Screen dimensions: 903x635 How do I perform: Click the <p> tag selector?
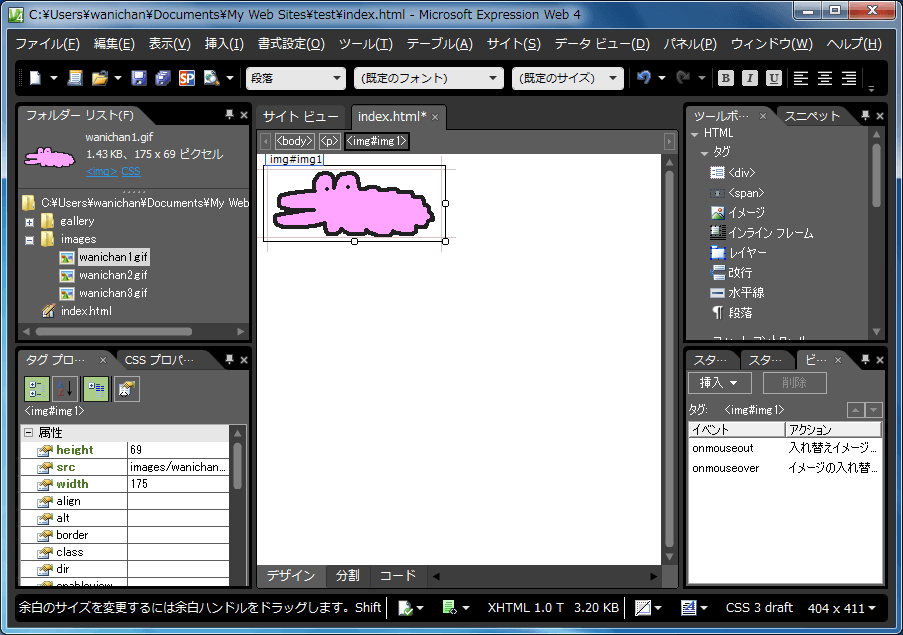tap(329, 141)
